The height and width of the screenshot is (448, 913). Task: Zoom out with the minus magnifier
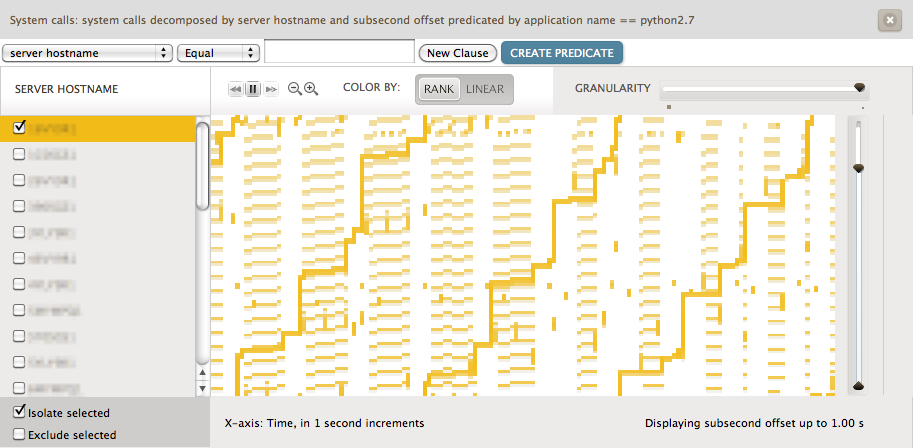click(294, 89)
